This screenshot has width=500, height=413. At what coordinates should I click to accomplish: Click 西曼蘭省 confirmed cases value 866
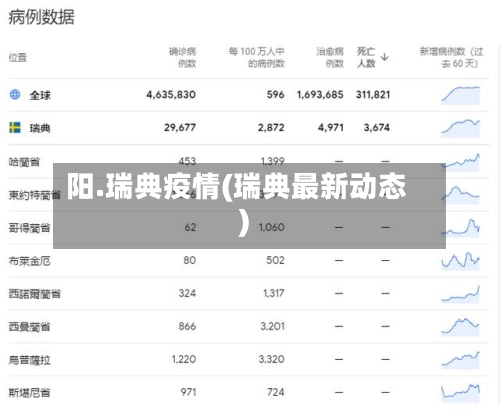tap(187, 326)
